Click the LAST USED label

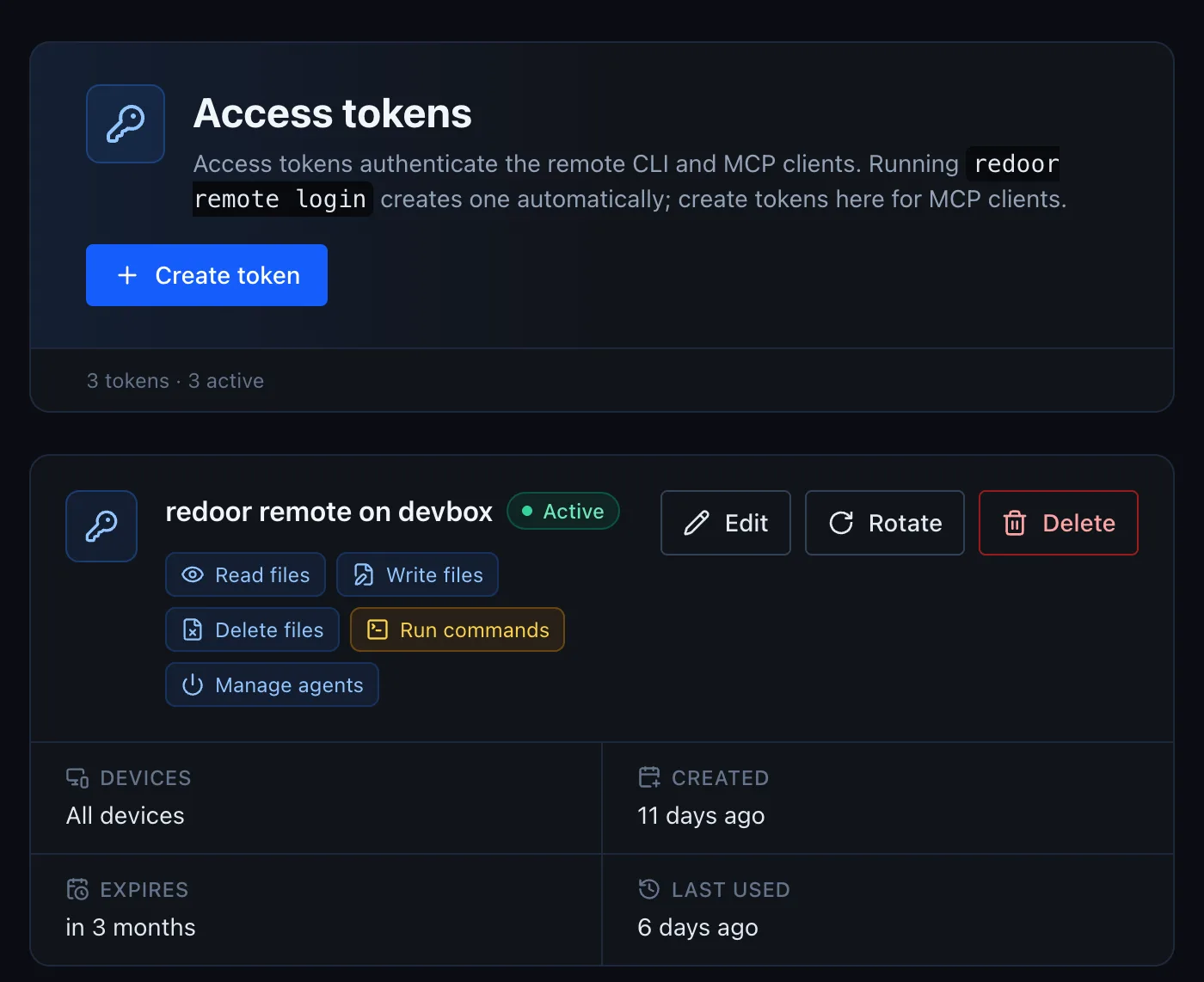pyautogui.click(x=730, y=890)
